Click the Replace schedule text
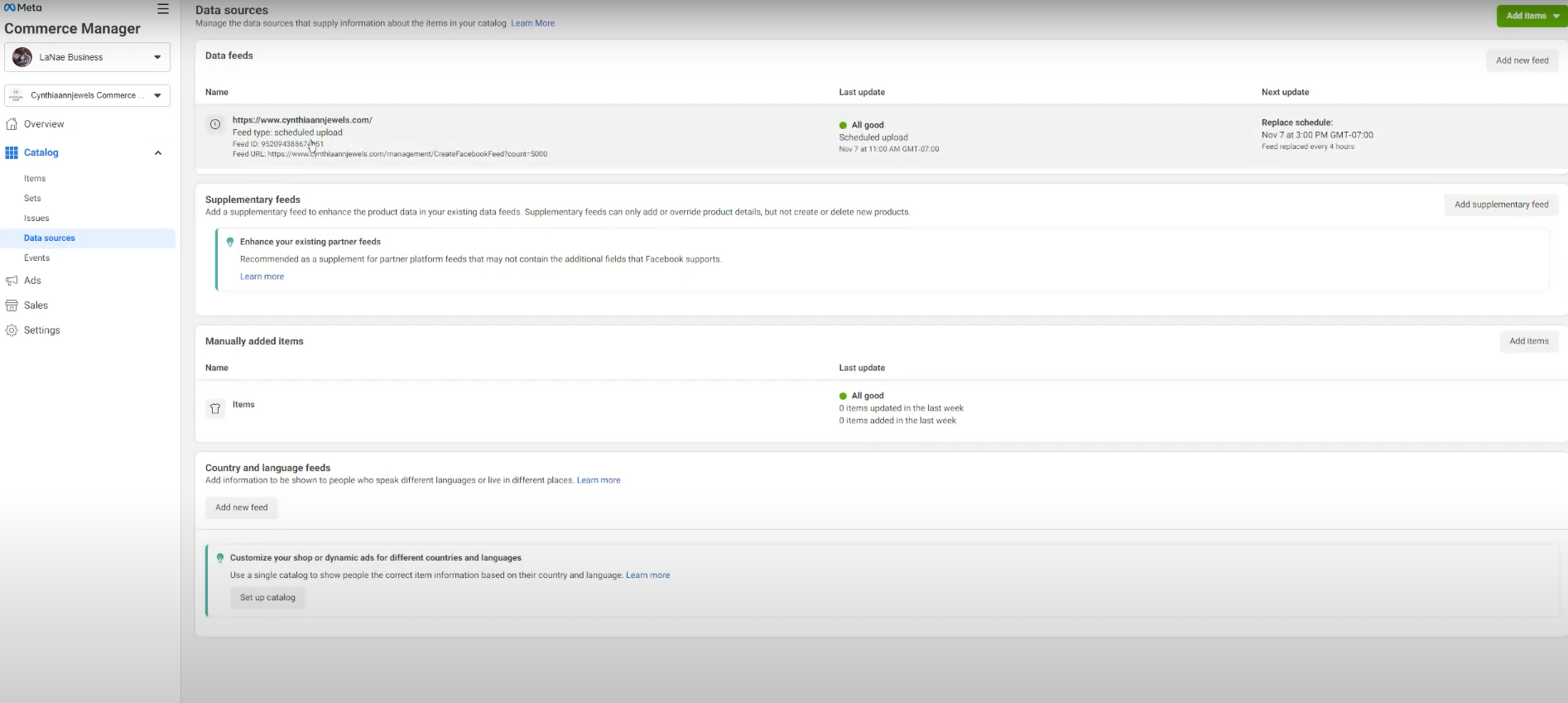This screenshot has height=703, width=1568. pos(1297,123)
